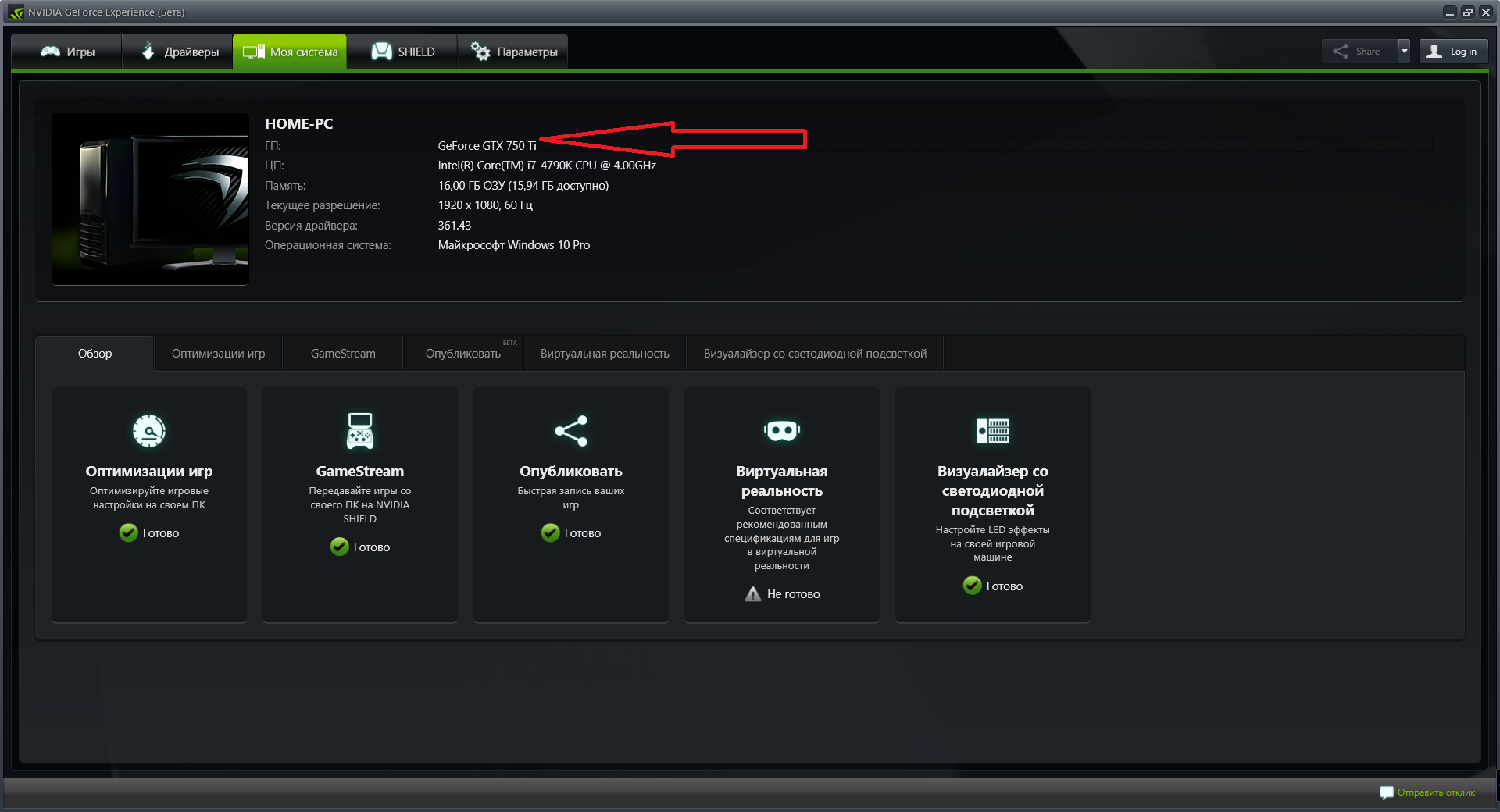
Task: Open the Опубликовать sub-tab
Action: [x=463, y=354]
